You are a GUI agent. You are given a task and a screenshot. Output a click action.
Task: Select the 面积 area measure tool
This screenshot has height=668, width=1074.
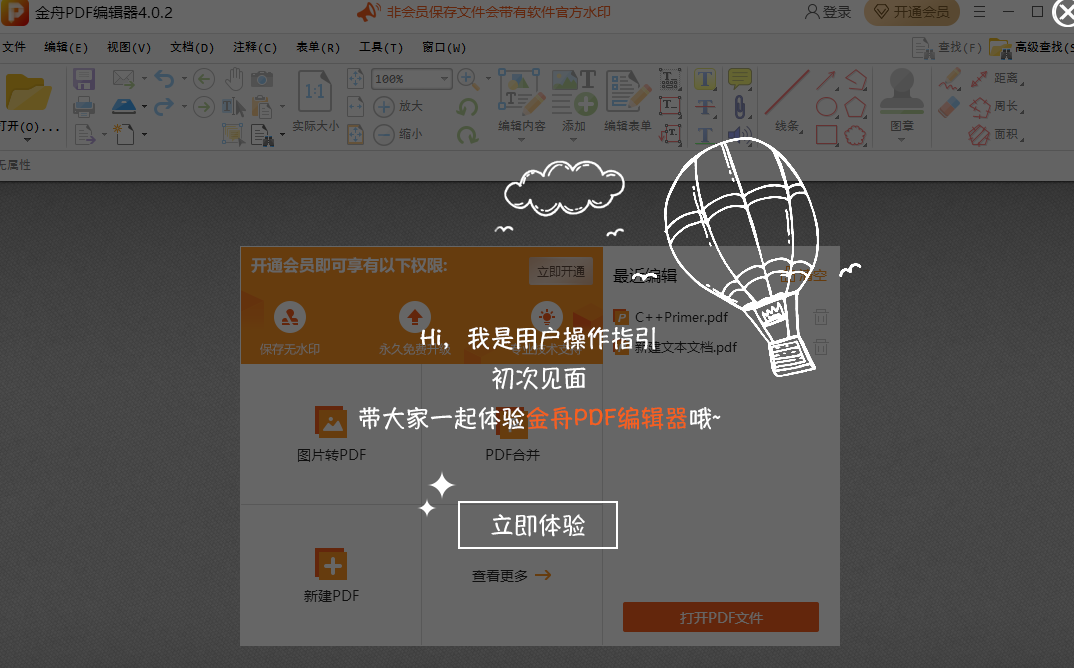tap(997, 135)
